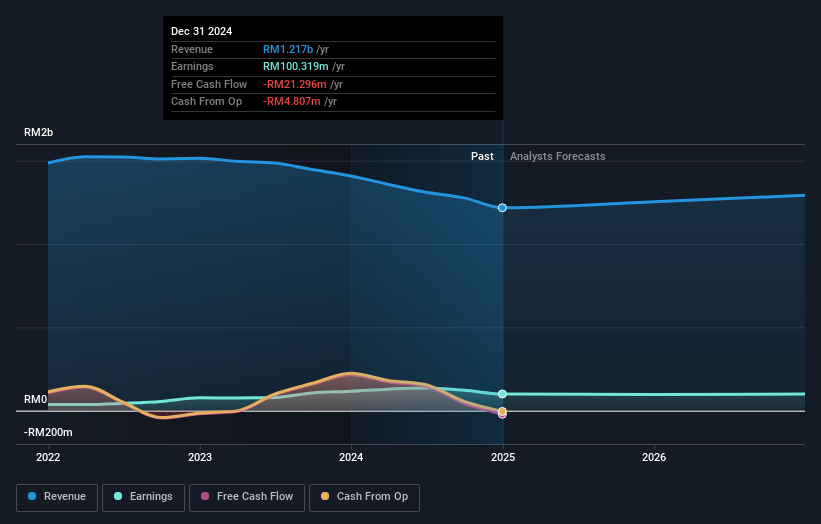Click the -RM21.296m free cash flow value

[295, 84]
